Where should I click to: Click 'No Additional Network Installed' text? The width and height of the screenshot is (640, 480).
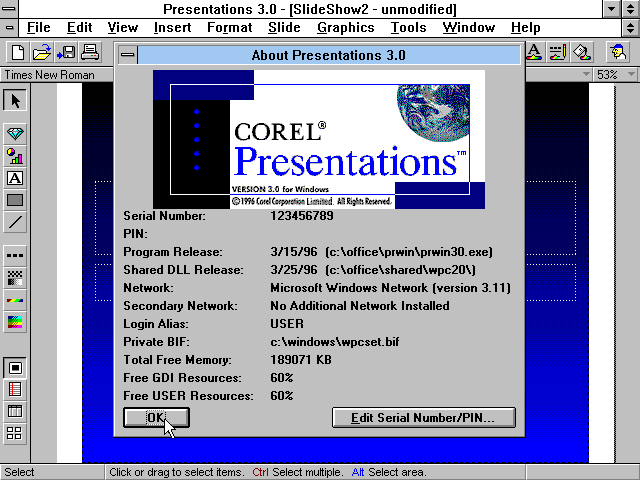360,306
